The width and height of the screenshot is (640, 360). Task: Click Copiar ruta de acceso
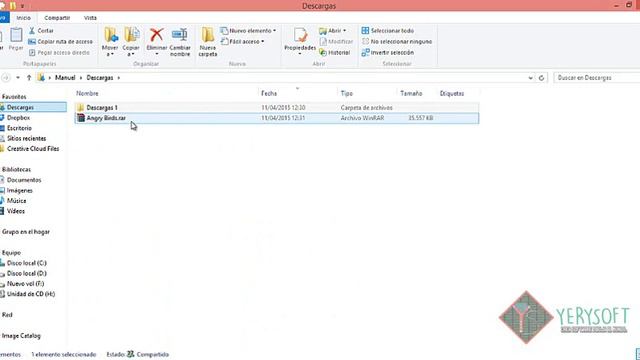click(x=60, y=42)
